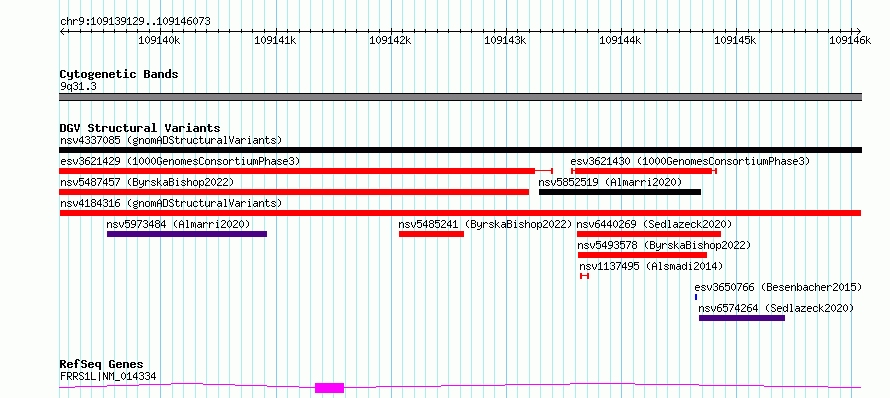Click the purple nsv5973484 variant bar
Screen dimensions: 890x398
187,234
